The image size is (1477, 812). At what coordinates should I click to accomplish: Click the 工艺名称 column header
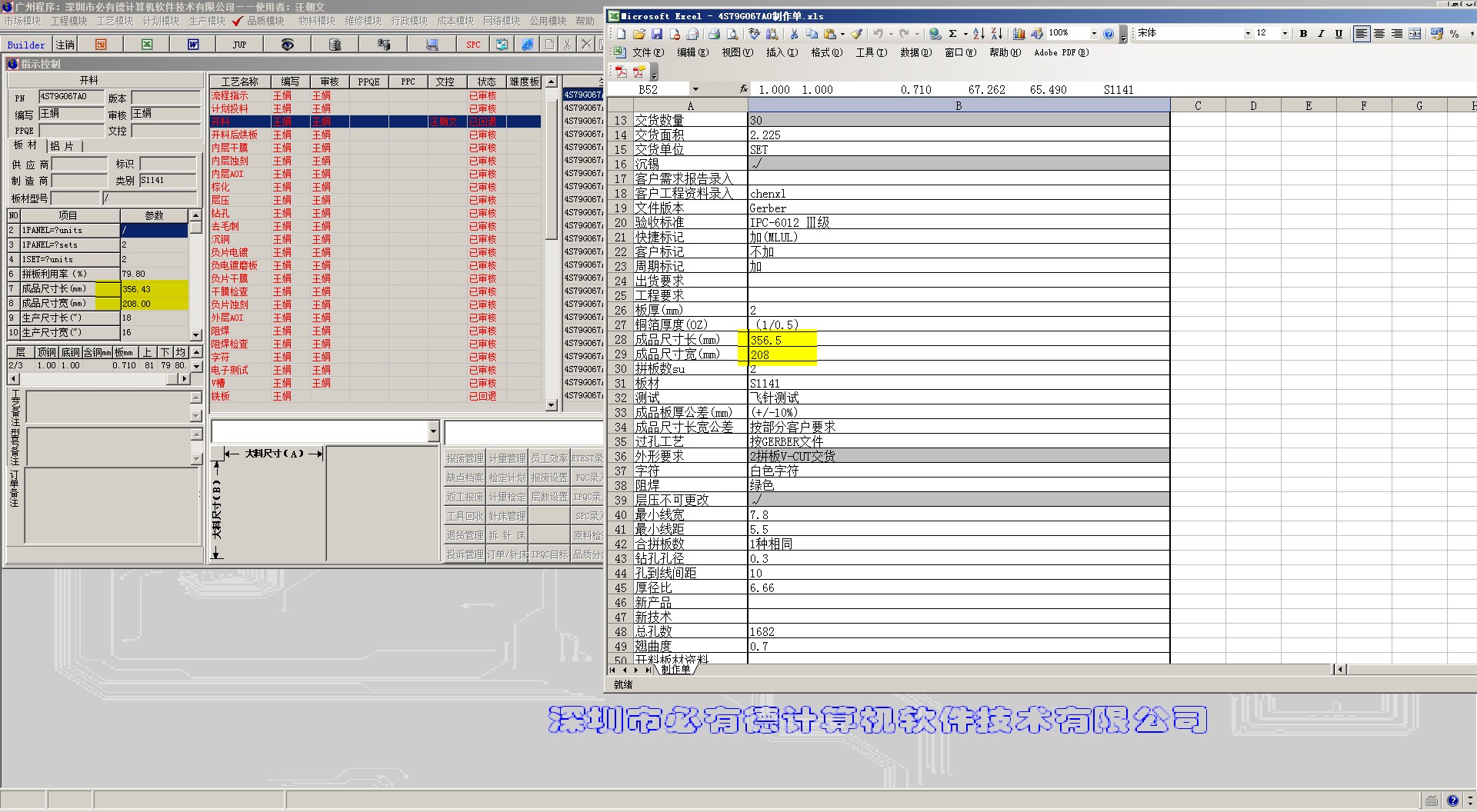click(x=240, y=82)
